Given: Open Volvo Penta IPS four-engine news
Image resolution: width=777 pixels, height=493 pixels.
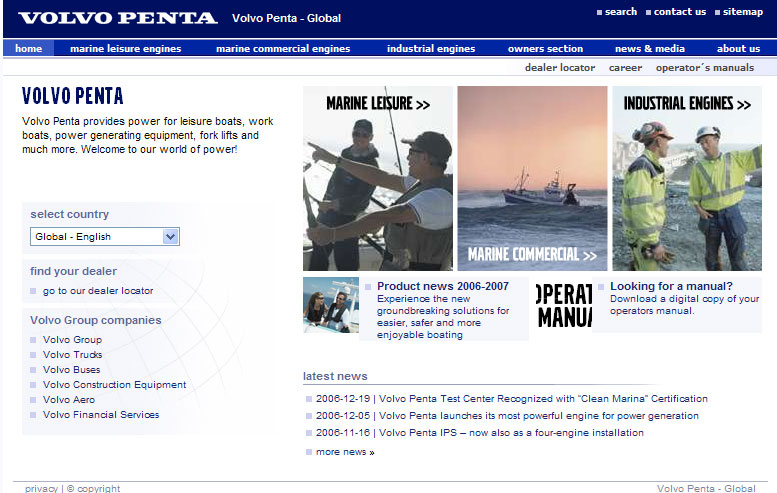Looking at the screenshot, I should (480, 433).
